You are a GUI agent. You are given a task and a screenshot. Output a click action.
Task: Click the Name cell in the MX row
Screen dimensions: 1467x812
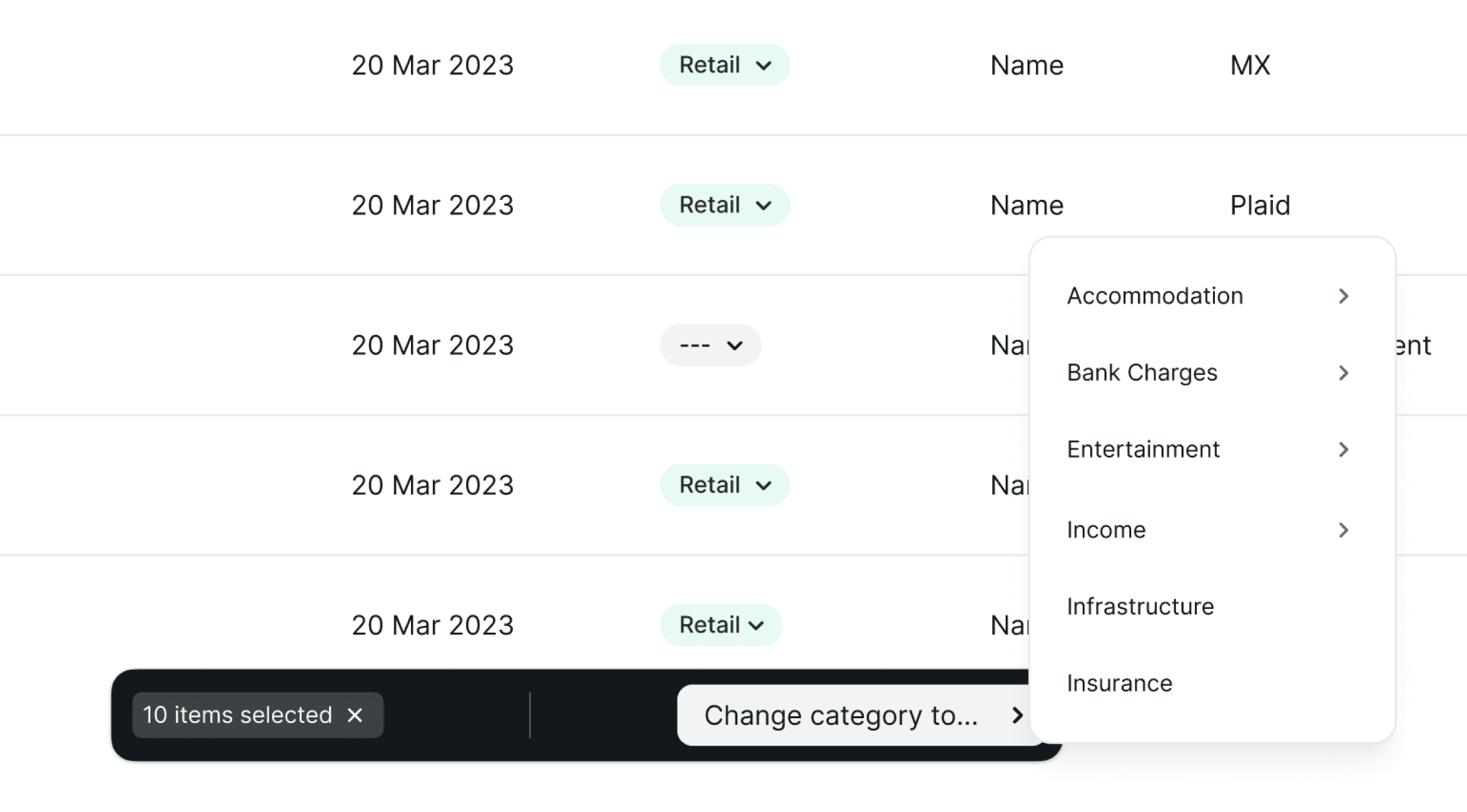tap(1027, 65)
